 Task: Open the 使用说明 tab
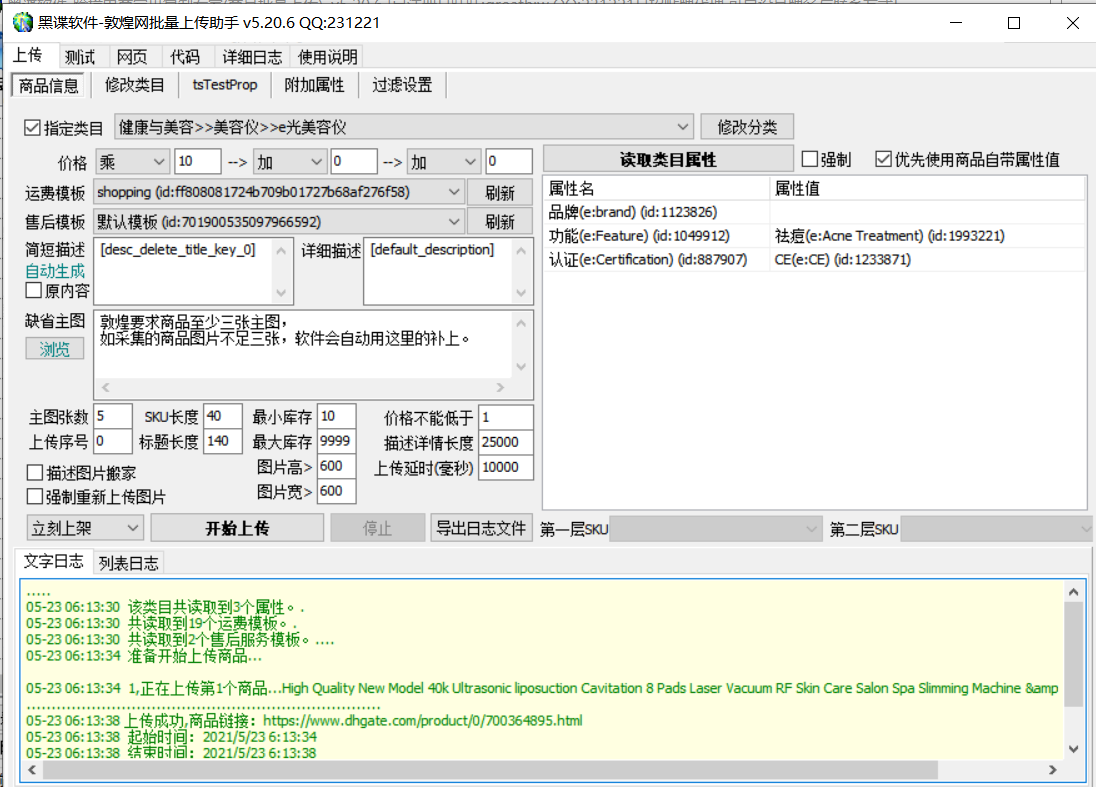pyautogui.click(x=328, y=57)
